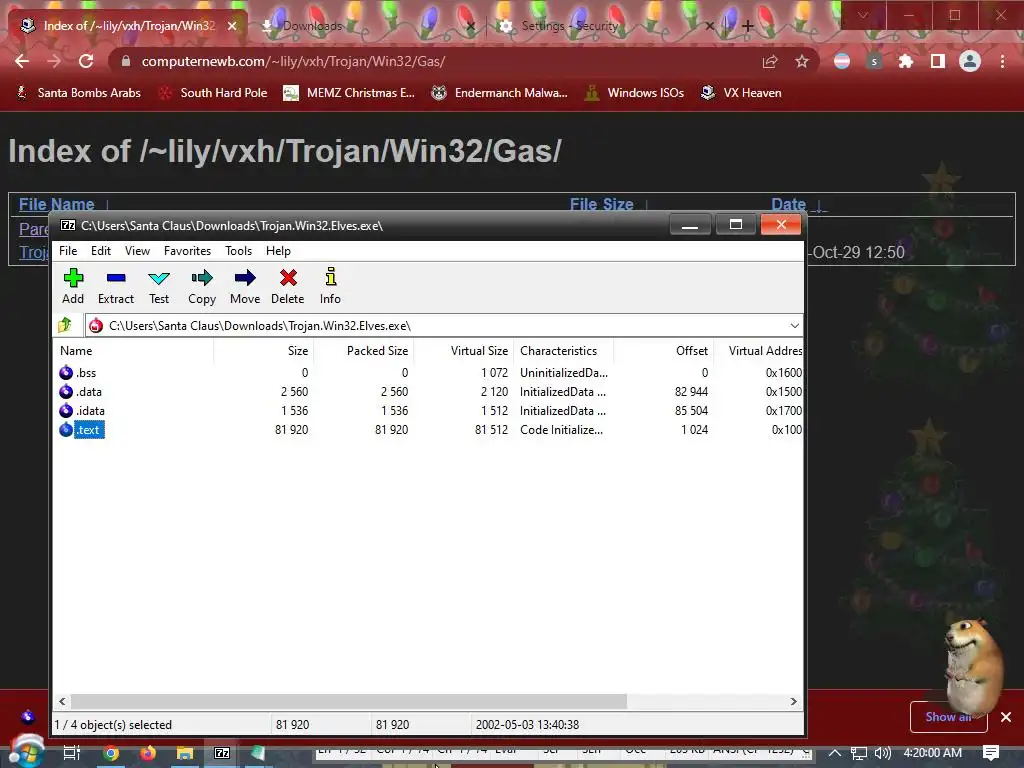Click the Windows Start button with Santa hat
Image resolution: width=1024 pixels, height=768 pixels.
click(26, 751)
